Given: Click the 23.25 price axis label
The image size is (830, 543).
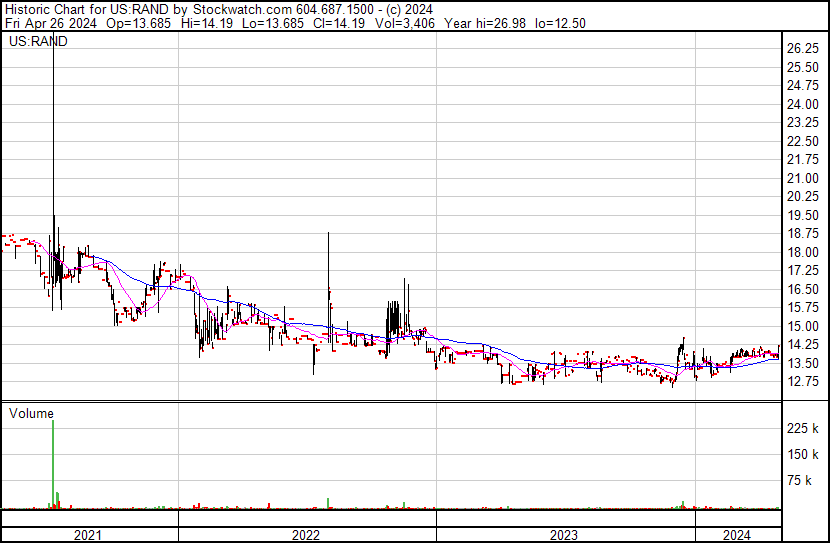Looking at the screenshot, I should [x=803, y=122].
